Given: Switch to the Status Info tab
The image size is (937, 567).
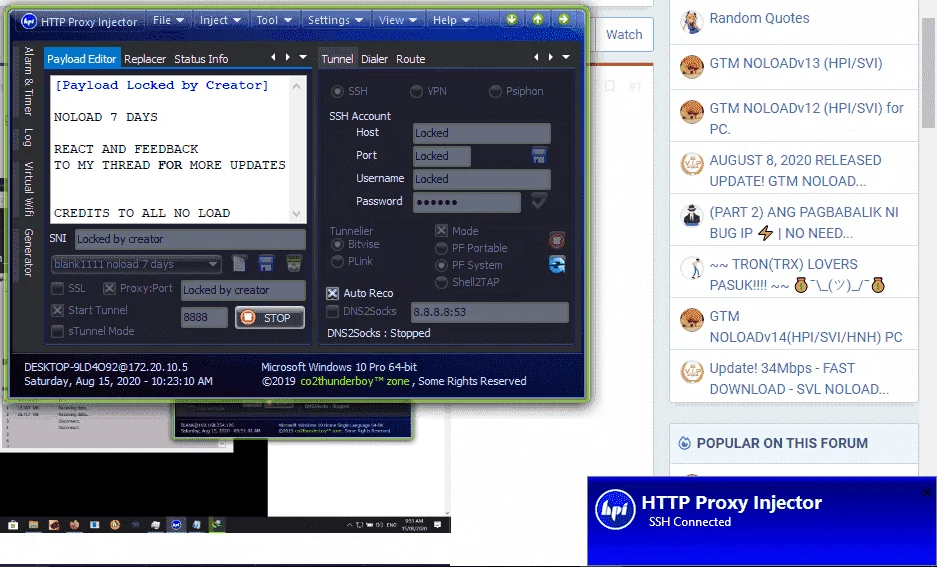Looking at the screenshot, I should pyautogui.click(x=201, y=59).
